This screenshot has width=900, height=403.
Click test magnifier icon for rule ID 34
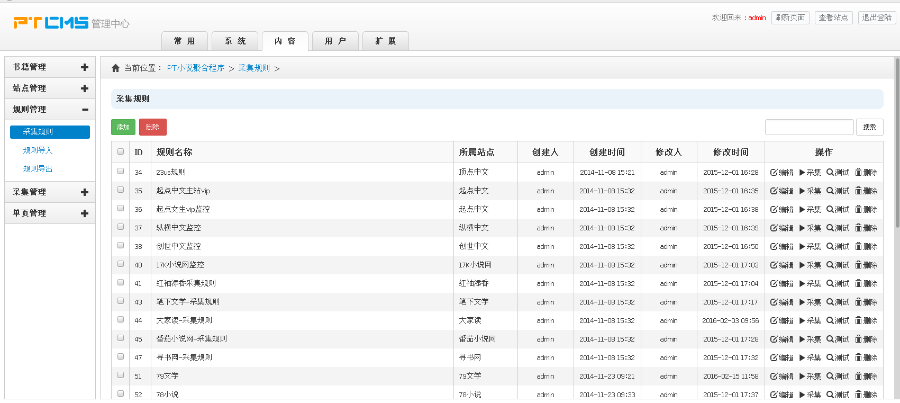(830, 172)
